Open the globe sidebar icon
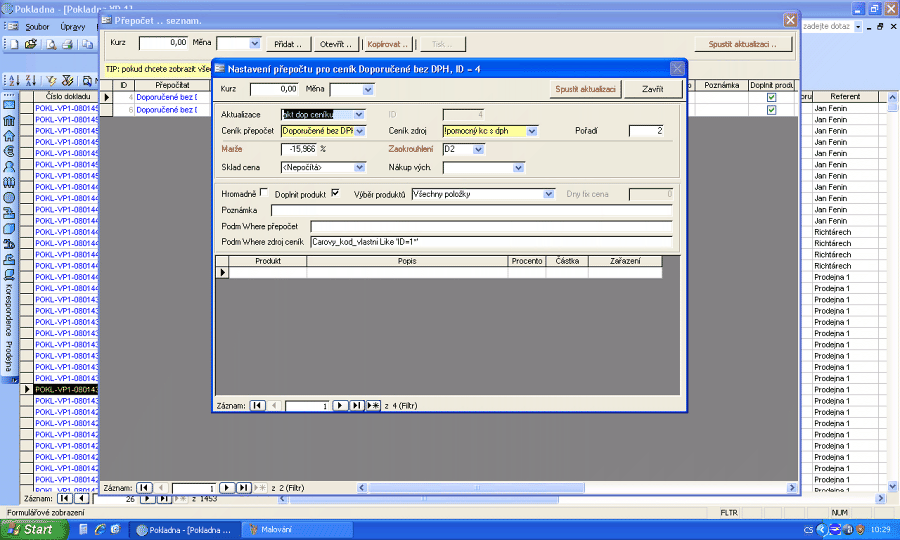Viewport: 900px width, 540px height. click(9, 198)
